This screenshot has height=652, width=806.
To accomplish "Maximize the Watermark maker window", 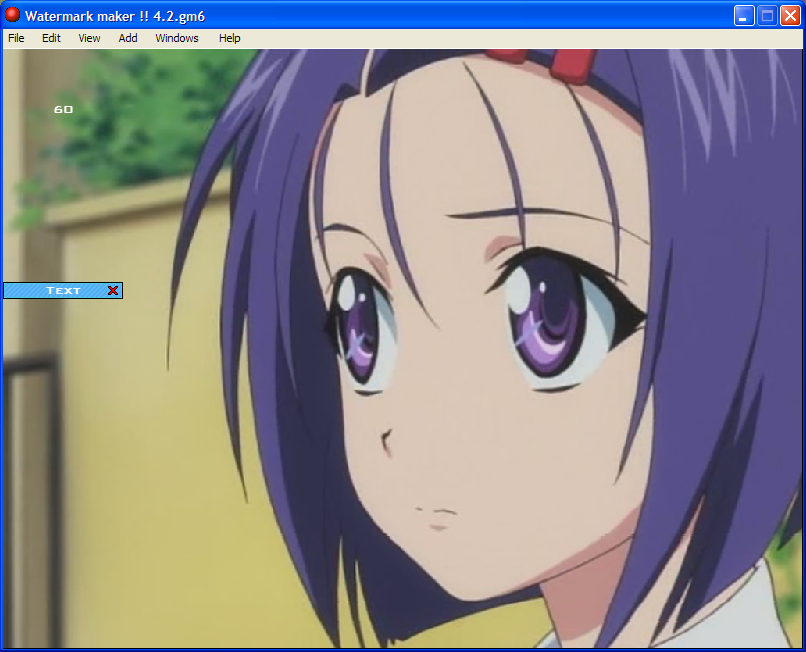I will [766, 16].
